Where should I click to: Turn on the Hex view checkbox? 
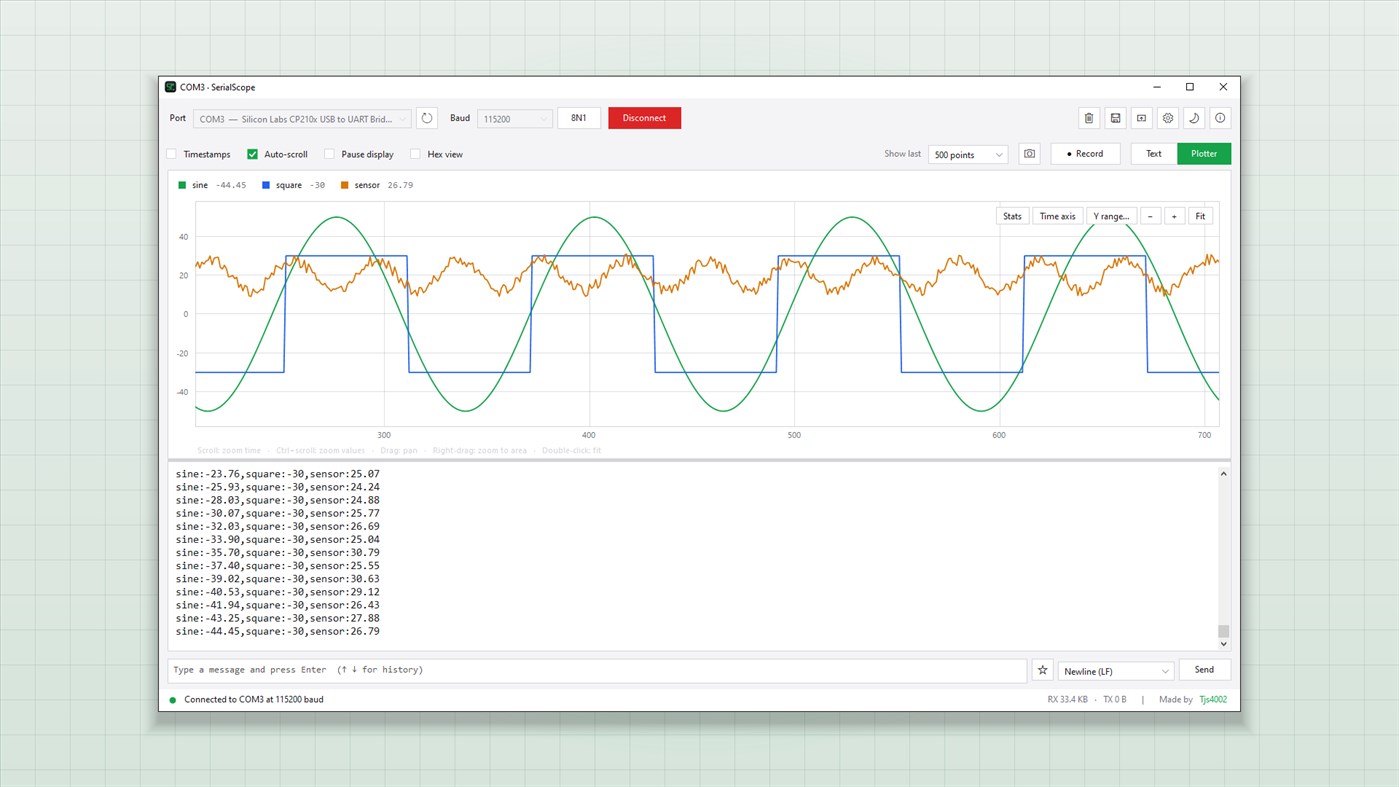(x=415, y=154)
